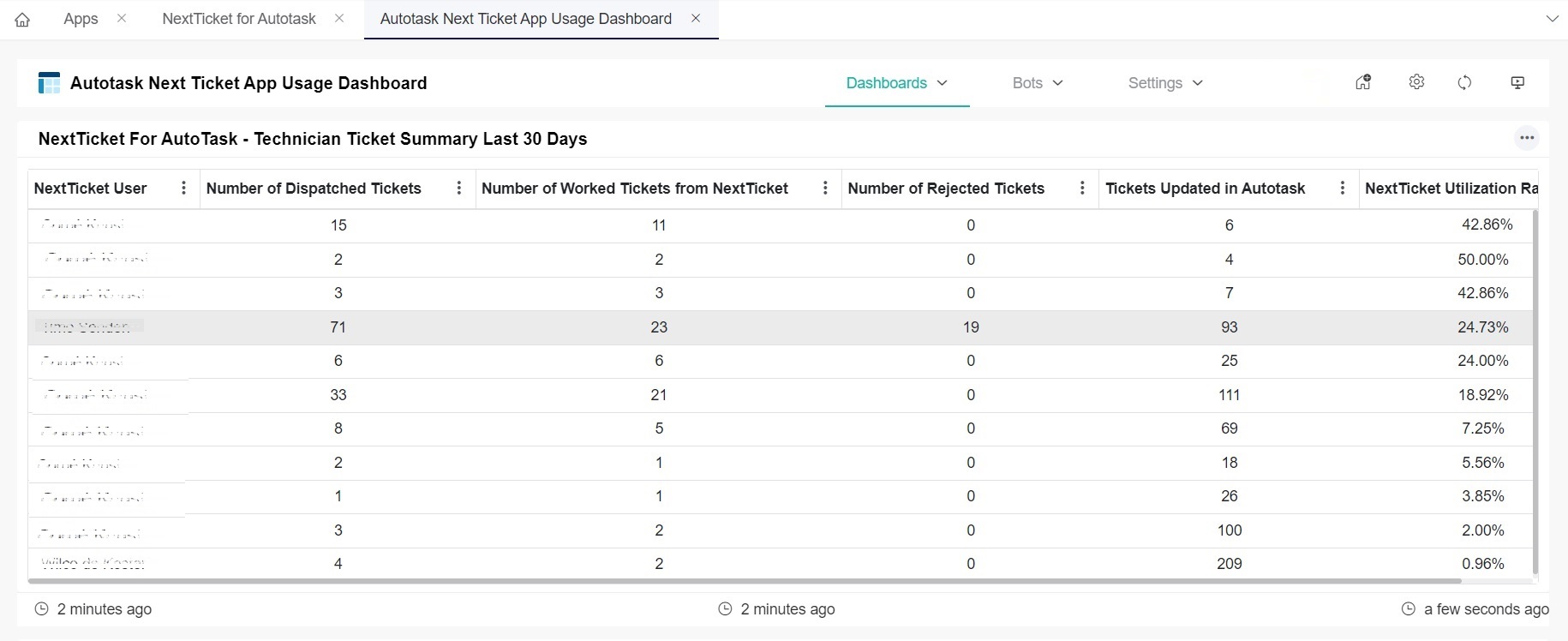Click the 19 rejected tickets cell

971,327
